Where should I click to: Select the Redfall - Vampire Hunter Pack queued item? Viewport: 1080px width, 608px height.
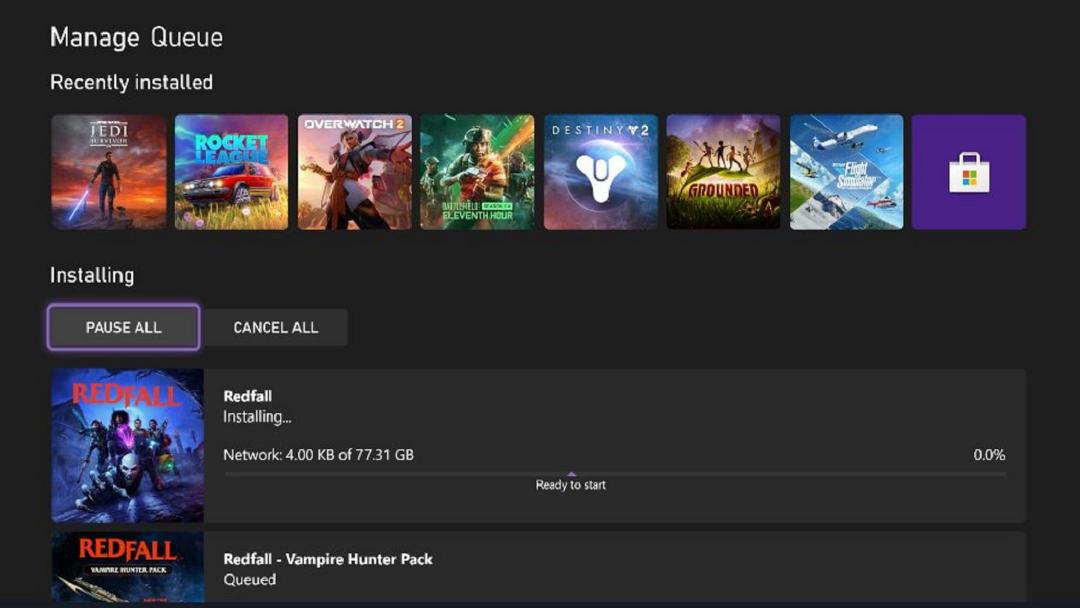click(539, 567)
